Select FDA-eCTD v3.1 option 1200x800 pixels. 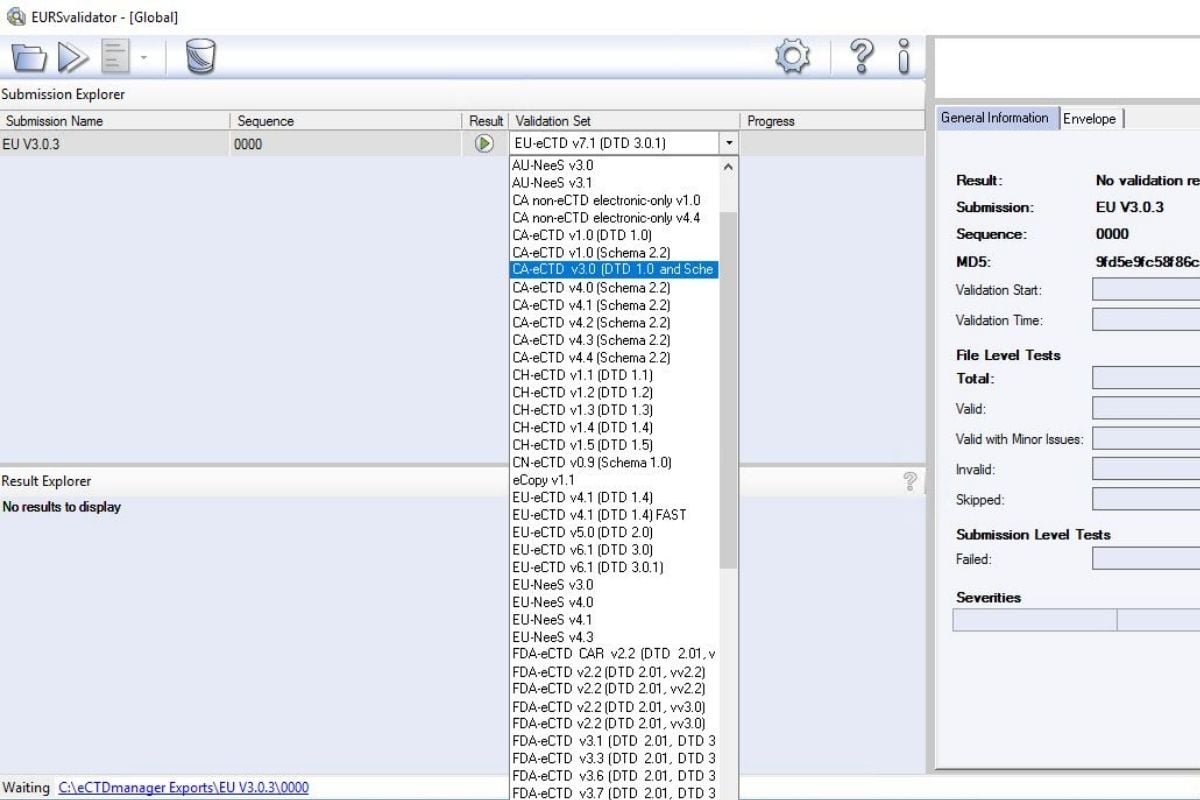[614, 741]
